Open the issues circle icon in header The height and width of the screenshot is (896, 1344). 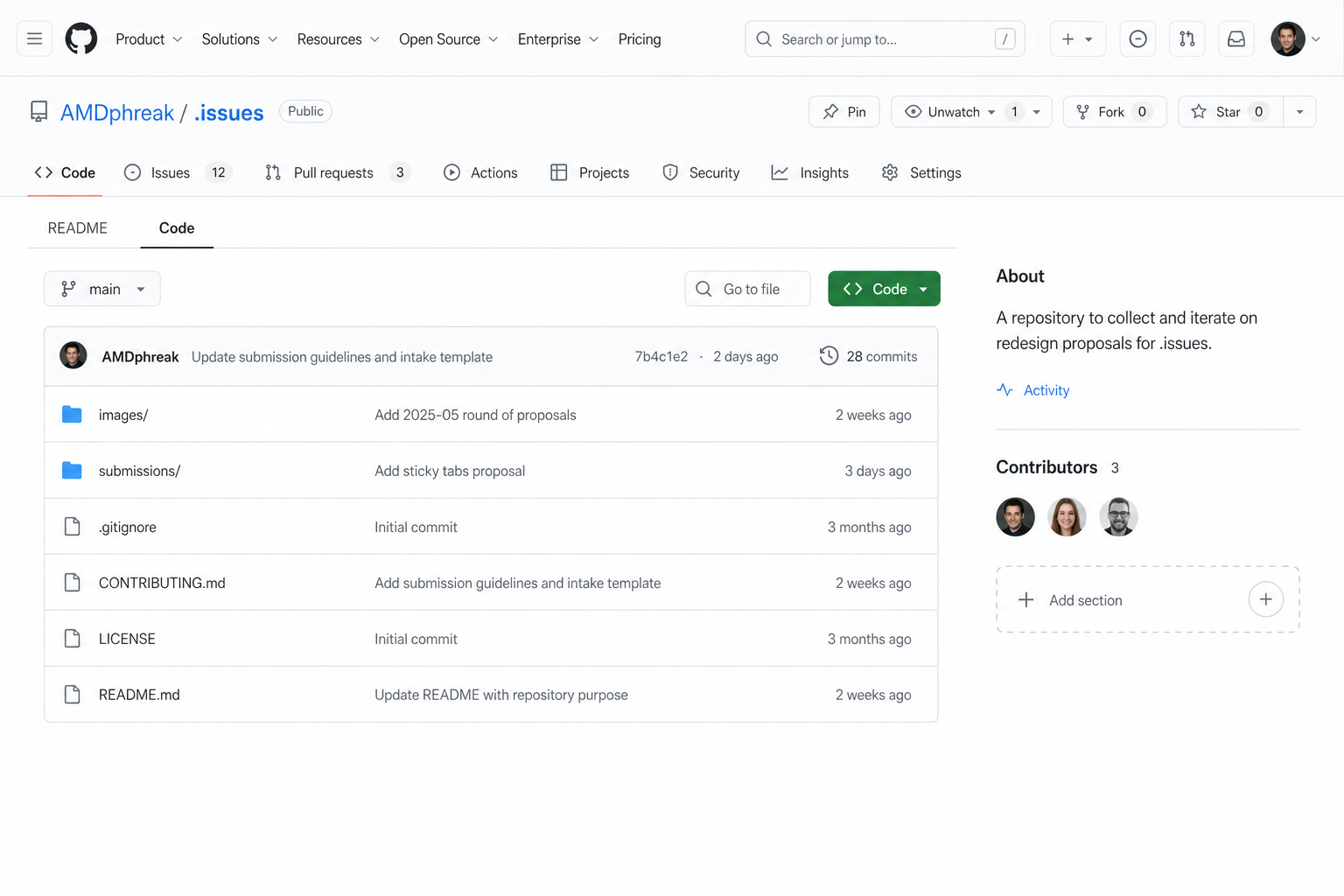(x=1137, y=38)
